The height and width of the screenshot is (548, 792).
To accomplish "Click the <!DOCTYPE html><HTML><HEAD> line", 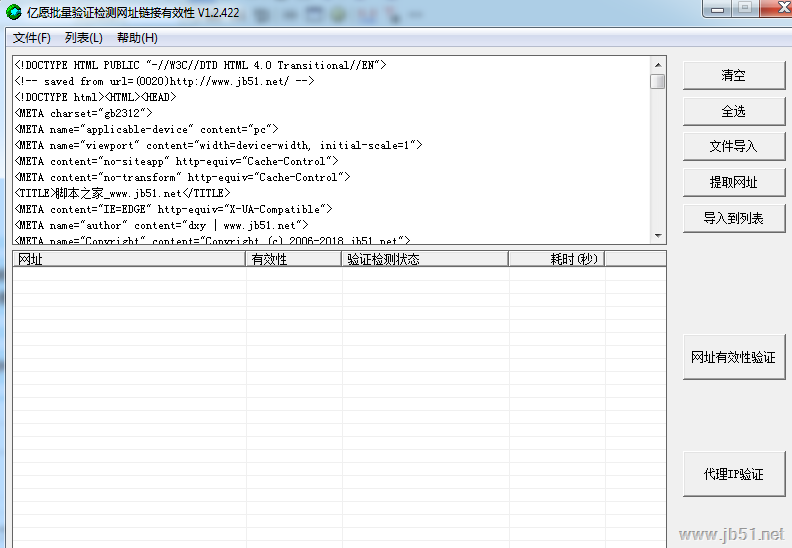I will pyautogui.click(x=95, y=97).
